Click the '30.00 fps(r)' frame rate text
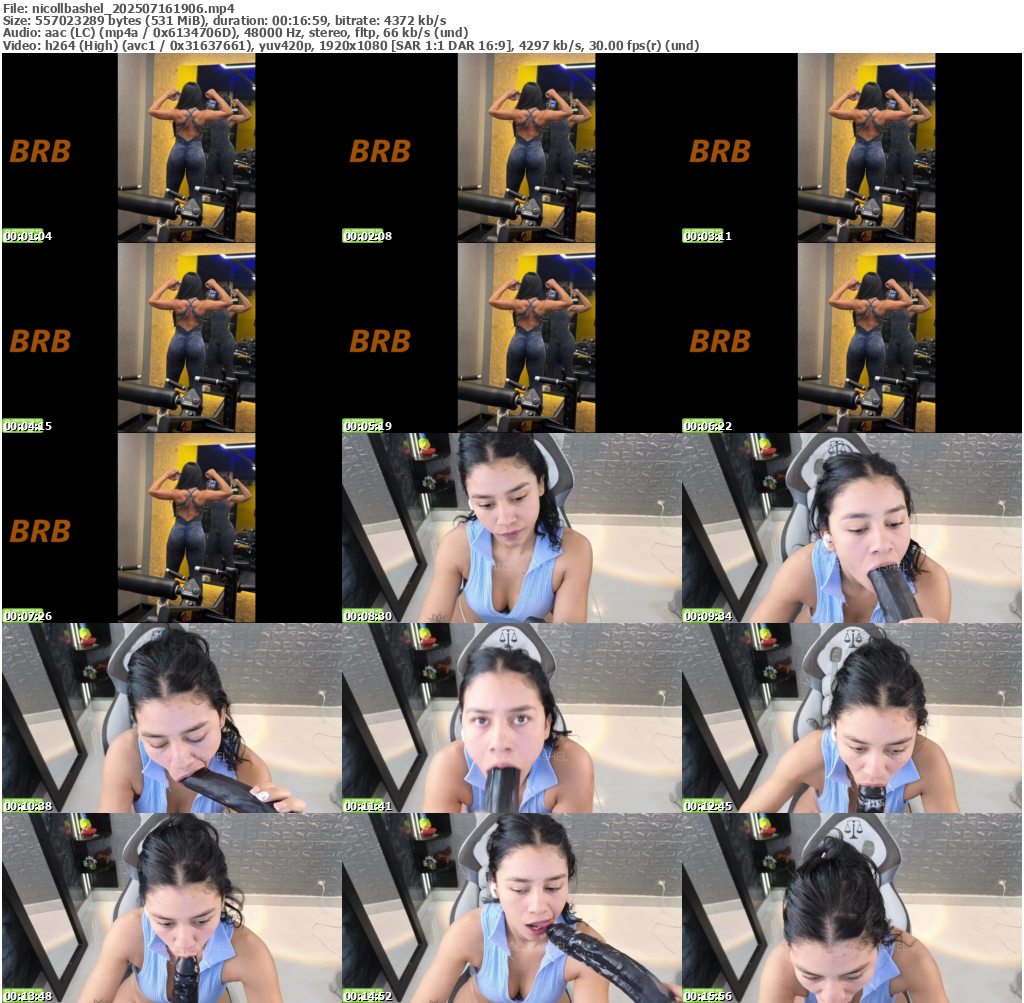The image size is (1024, 1003). (x=625, y=46)
